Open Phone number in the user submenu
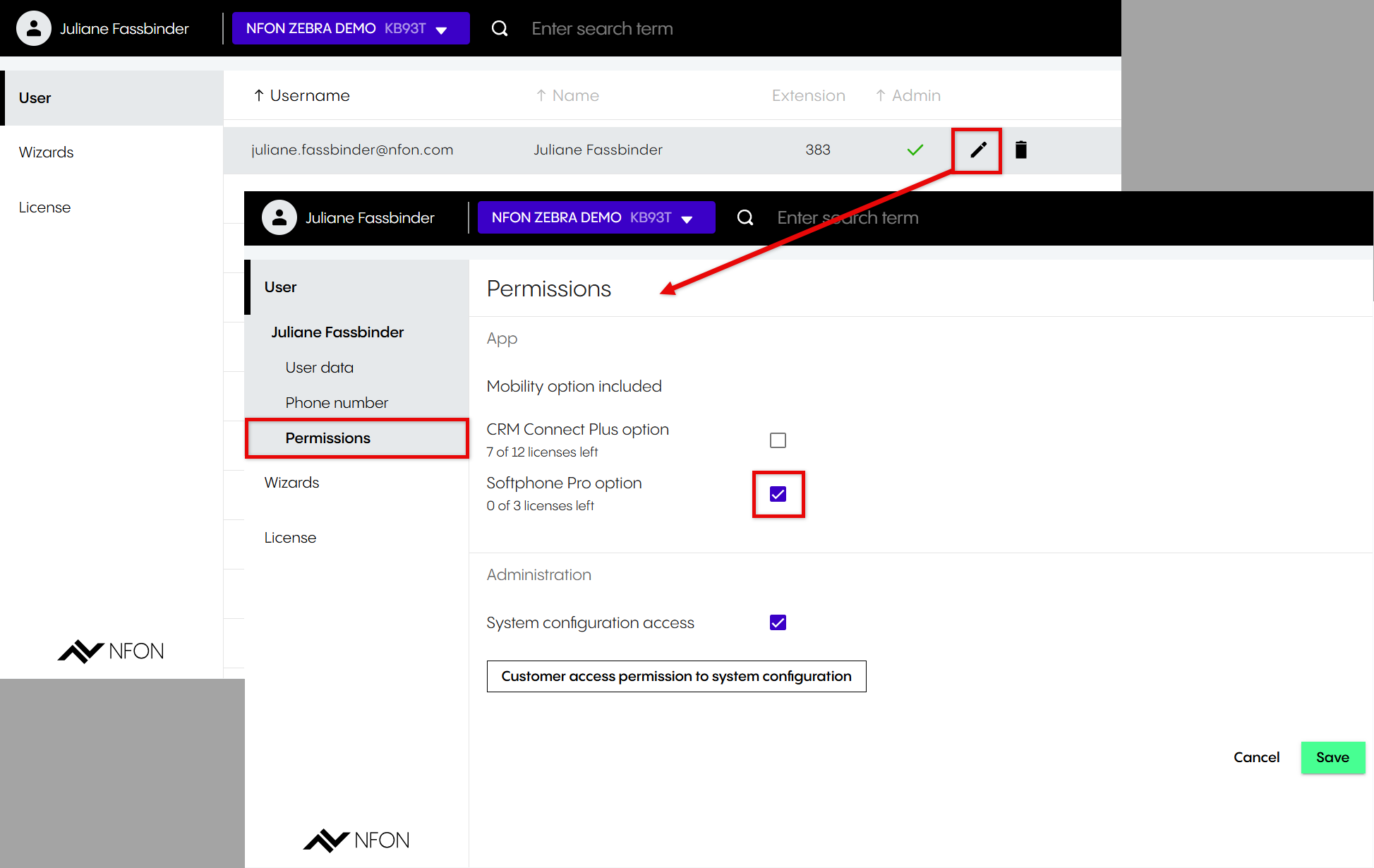The height and width of the screenshot is (868, 1374). tap(337, 403)
